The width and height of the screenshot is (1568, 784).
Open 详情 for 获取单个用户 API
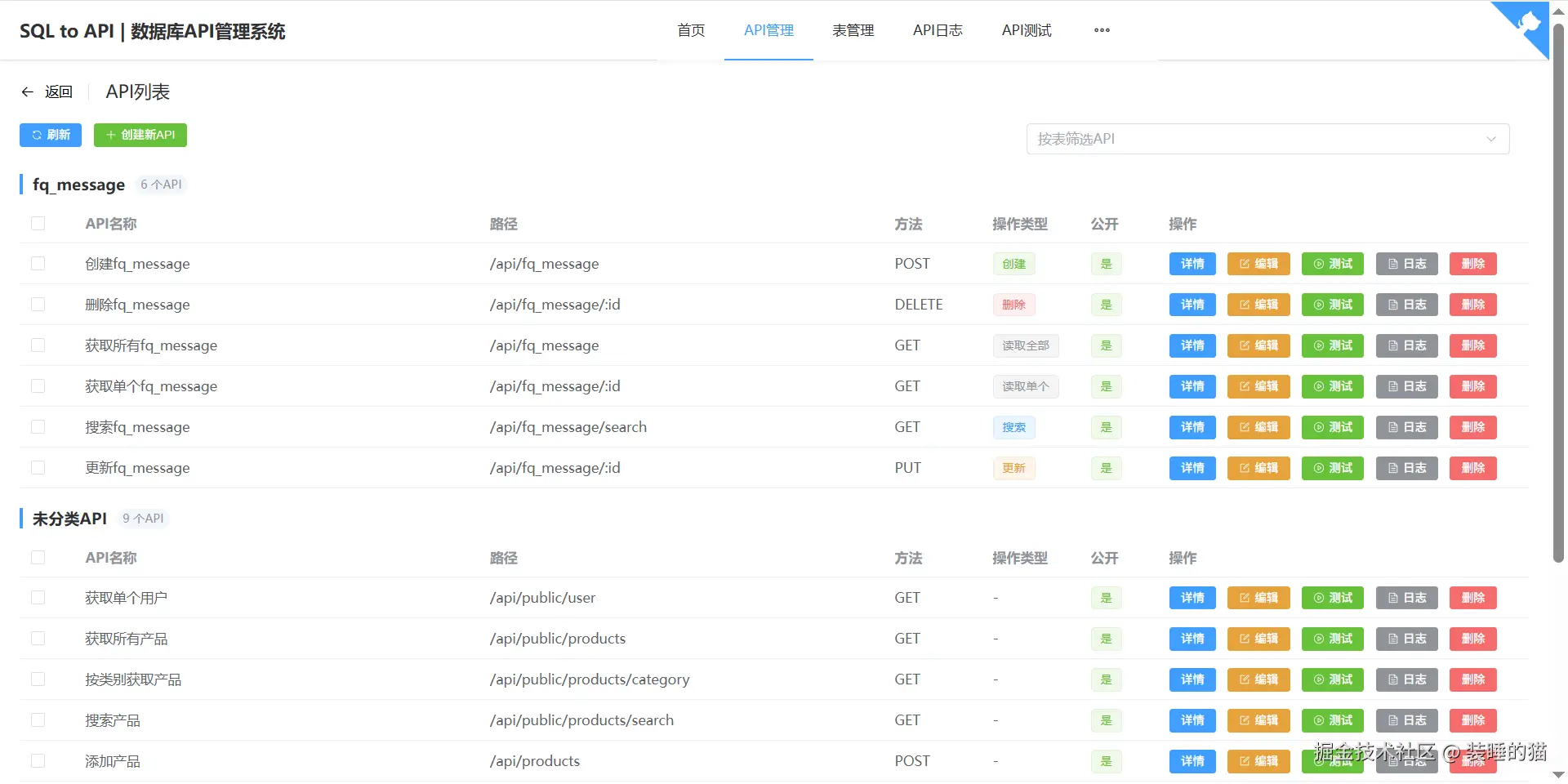1192,598
